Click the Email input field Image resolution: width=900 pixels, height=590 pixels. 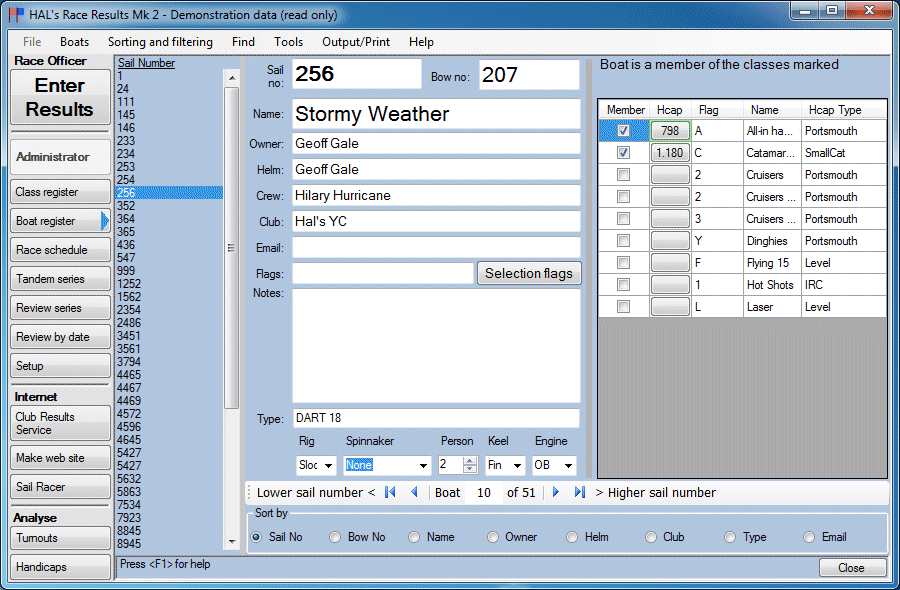(x=436, y=248)
